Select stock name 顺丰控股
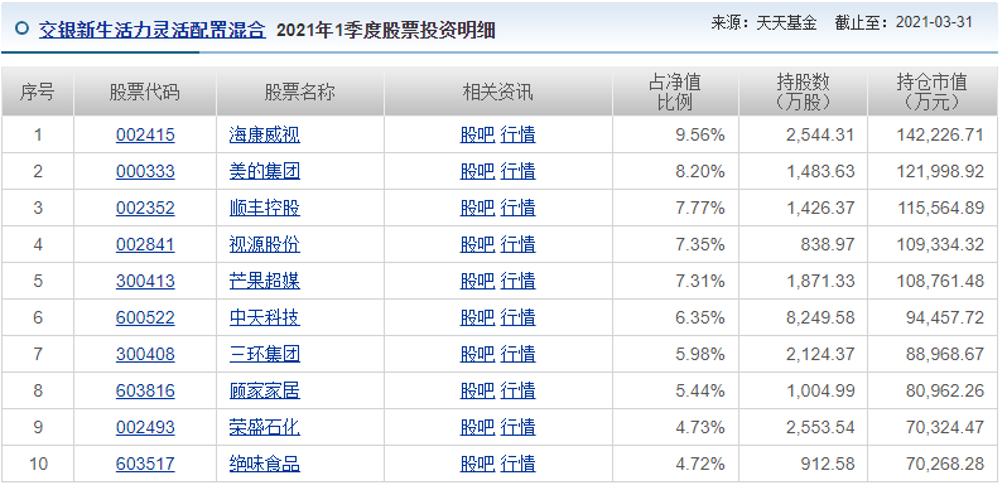This screenshot has height=485, width=1002. click(264, 208)
